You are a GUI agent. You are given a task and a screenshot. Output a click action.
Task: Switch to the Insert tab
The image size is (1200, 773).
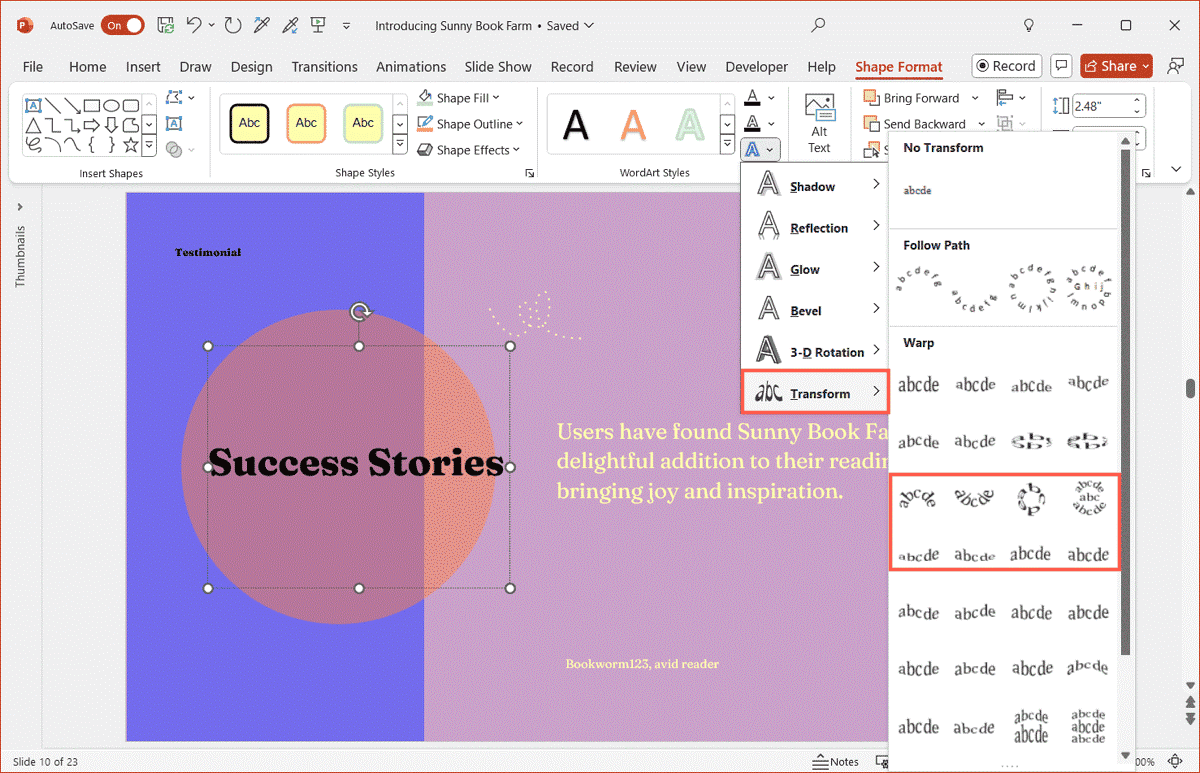pyautogui.click(x=143, y=67)
